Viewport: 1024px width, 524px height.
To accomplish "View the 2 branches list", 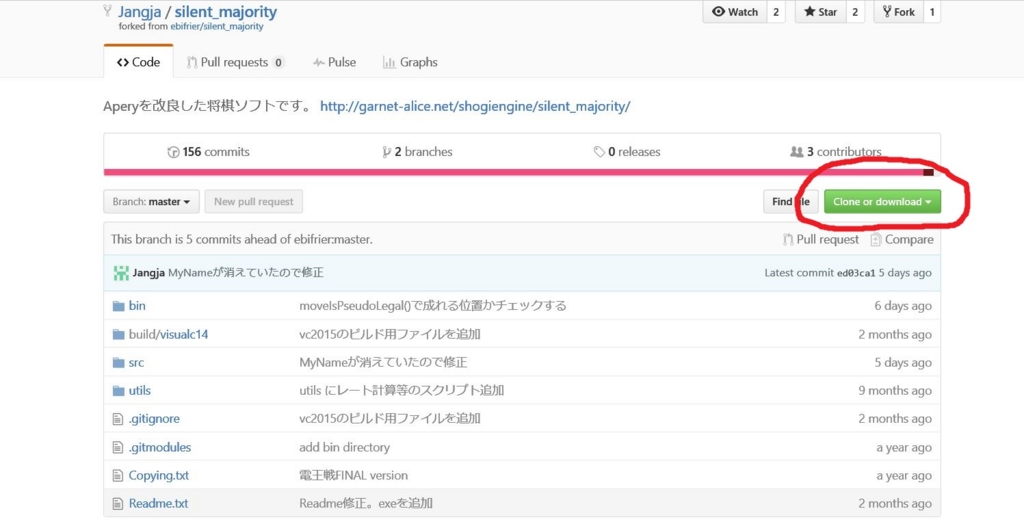I will 417,152.
